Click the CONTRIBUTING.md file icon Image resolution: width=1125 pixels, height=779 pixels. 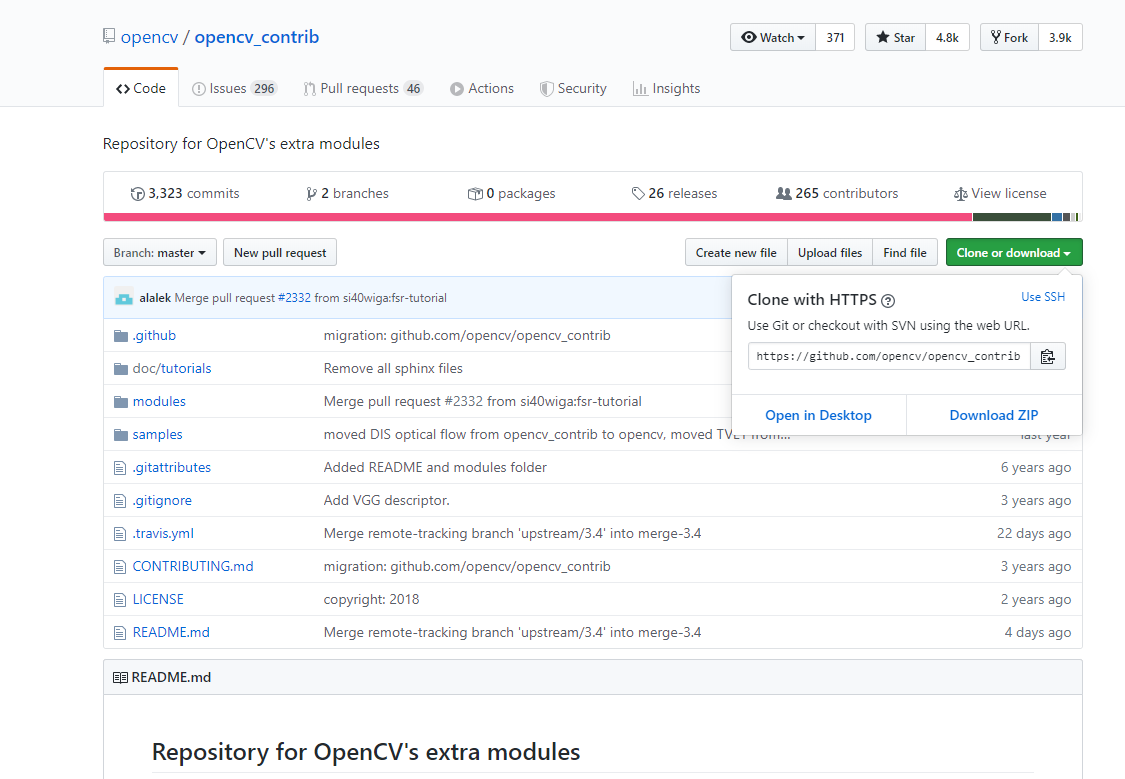click(x=120, y=567)
